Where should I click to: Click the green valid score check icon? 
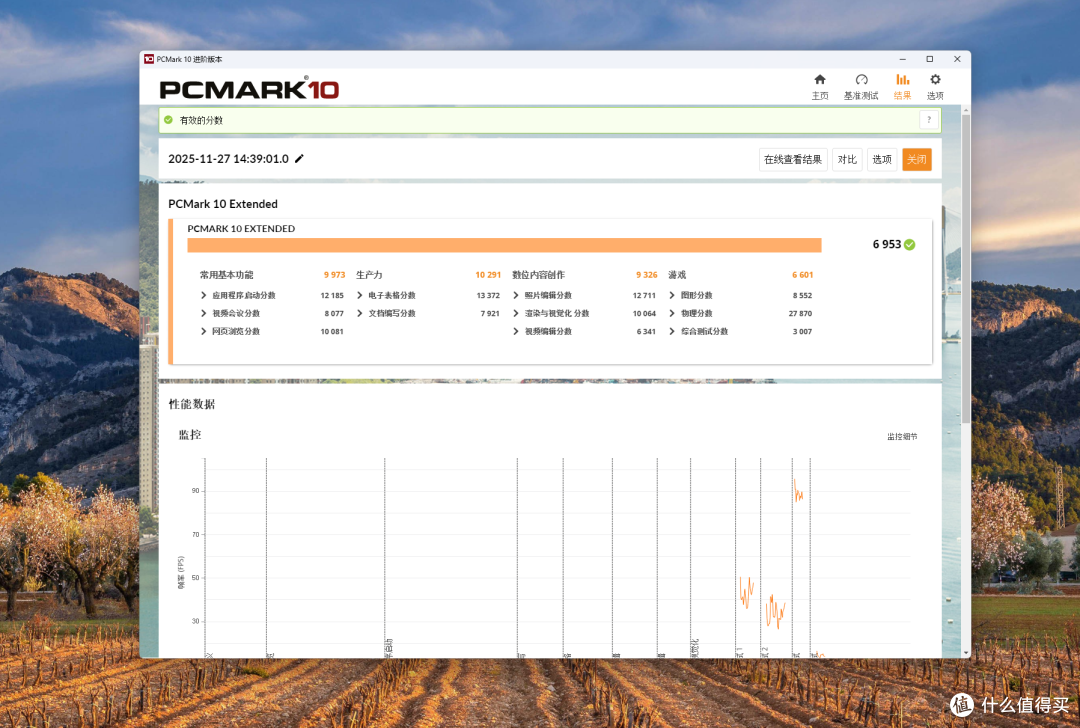click(168, 120)
